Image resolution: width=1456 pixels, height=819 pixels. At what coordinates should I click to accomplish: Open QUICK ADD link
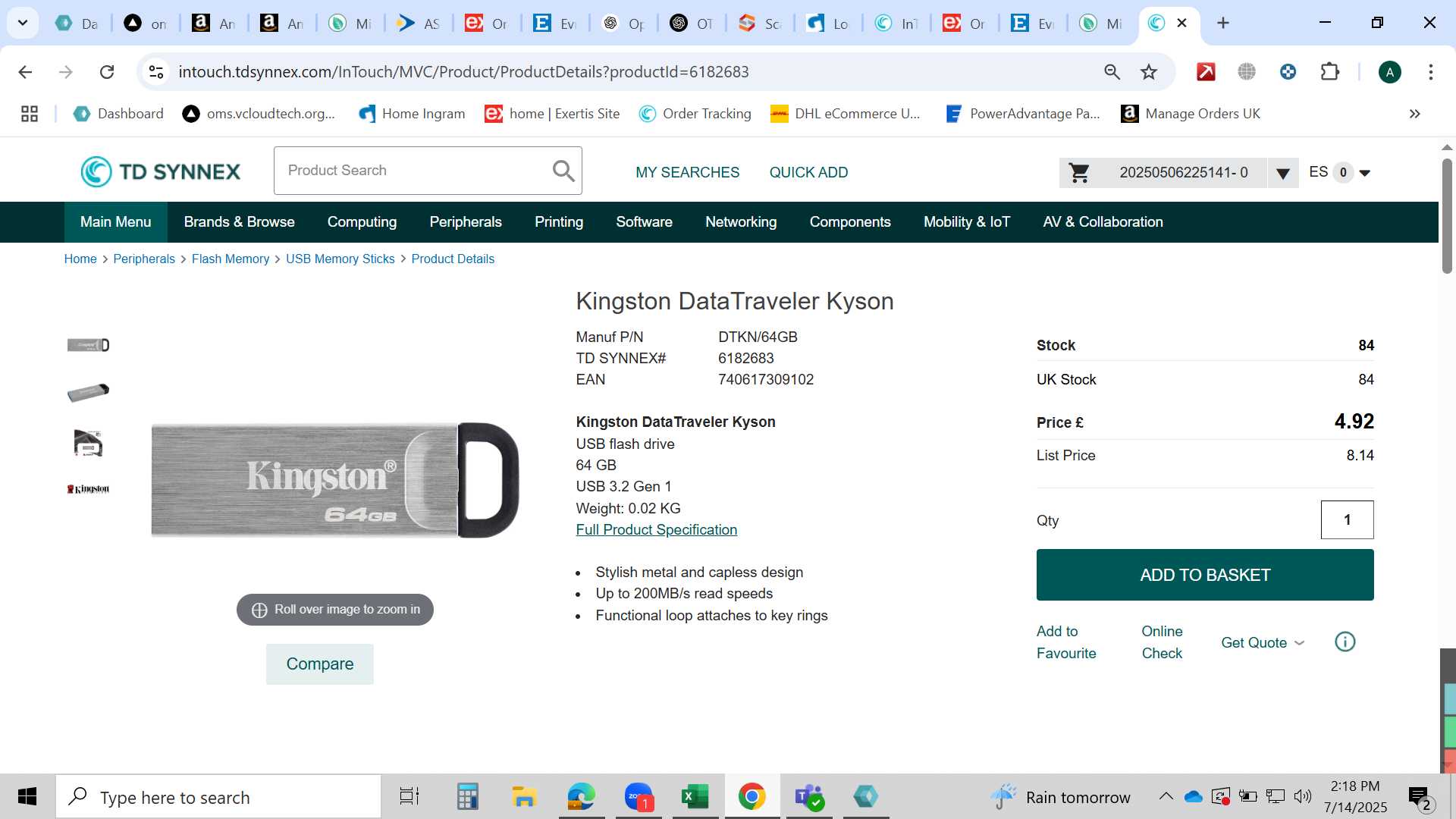[x=808, y=172]
